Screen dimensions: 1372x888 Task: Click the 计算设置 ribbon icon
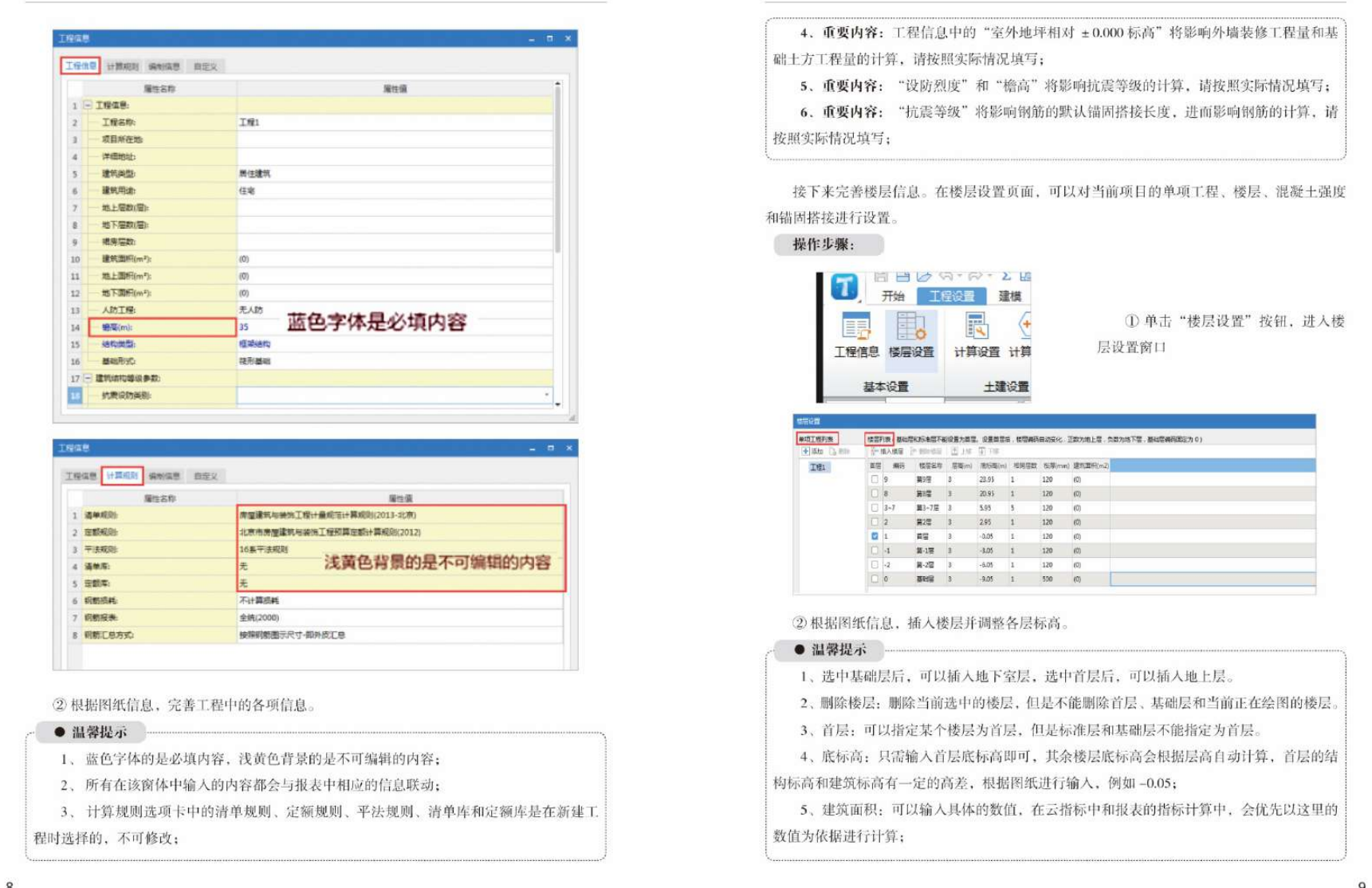977,325
